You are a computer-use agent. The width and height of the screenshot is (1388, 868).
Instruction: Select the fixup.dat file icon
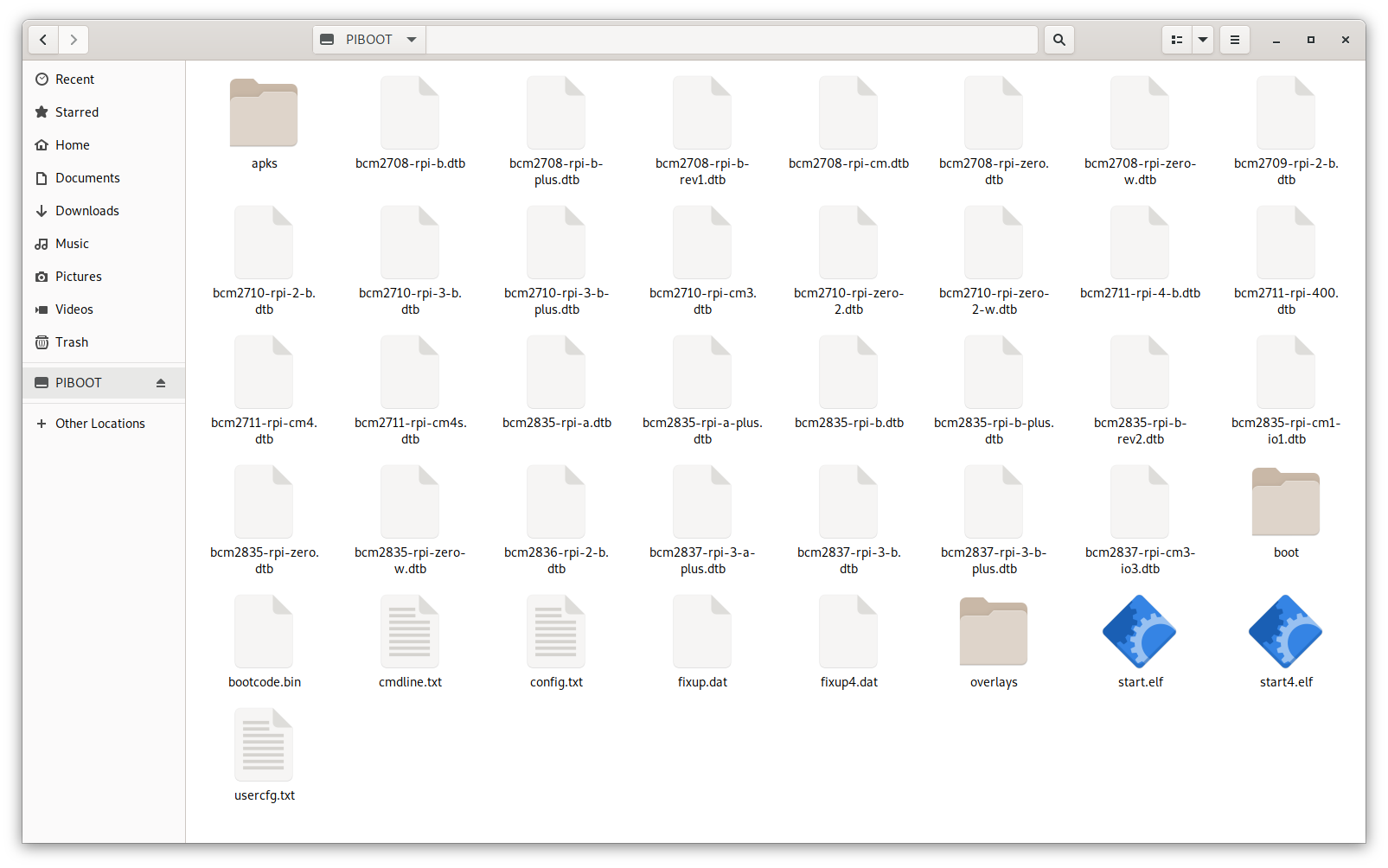702,631
